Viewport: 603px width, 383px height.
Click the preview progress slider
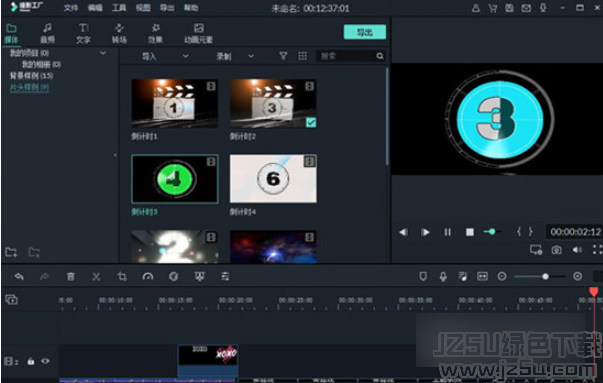coord(492,232)
